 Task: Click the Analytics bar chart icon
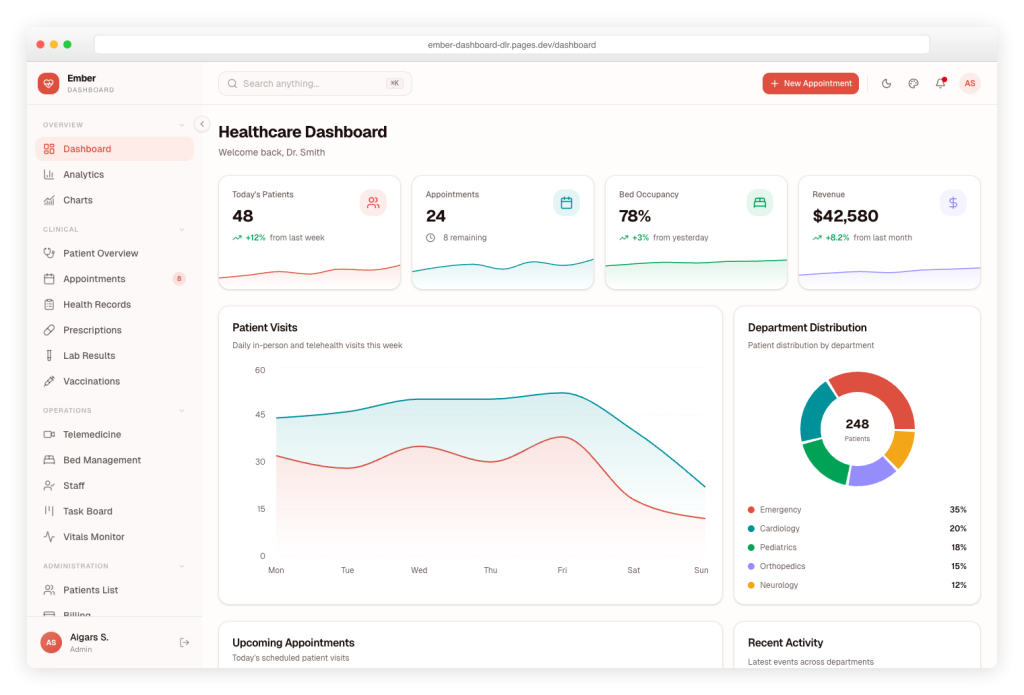49,174
